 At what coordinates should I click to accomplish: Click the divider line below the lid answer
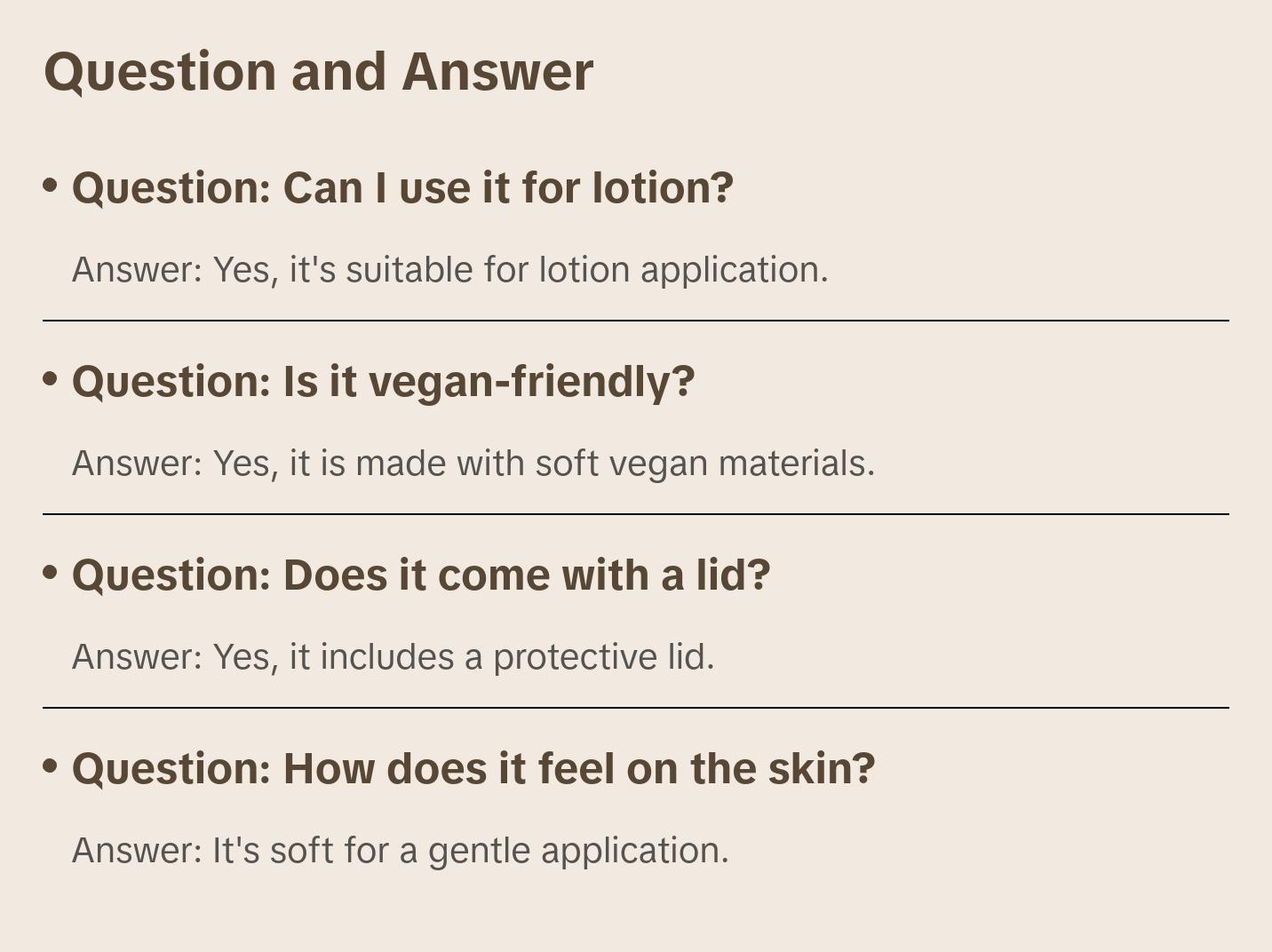click(636, 708)
